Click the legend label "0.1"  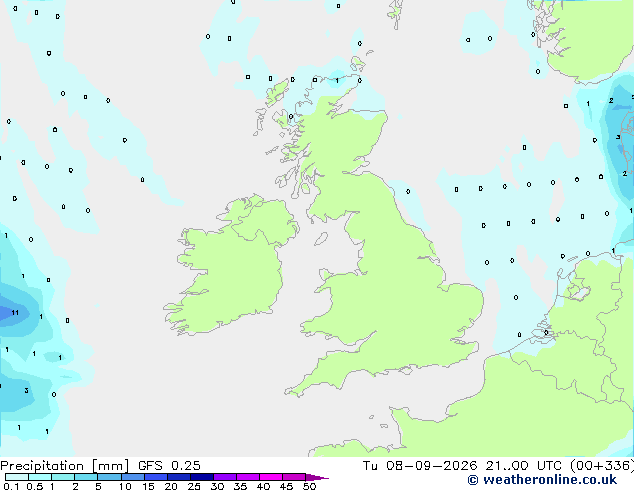(11, 486)
